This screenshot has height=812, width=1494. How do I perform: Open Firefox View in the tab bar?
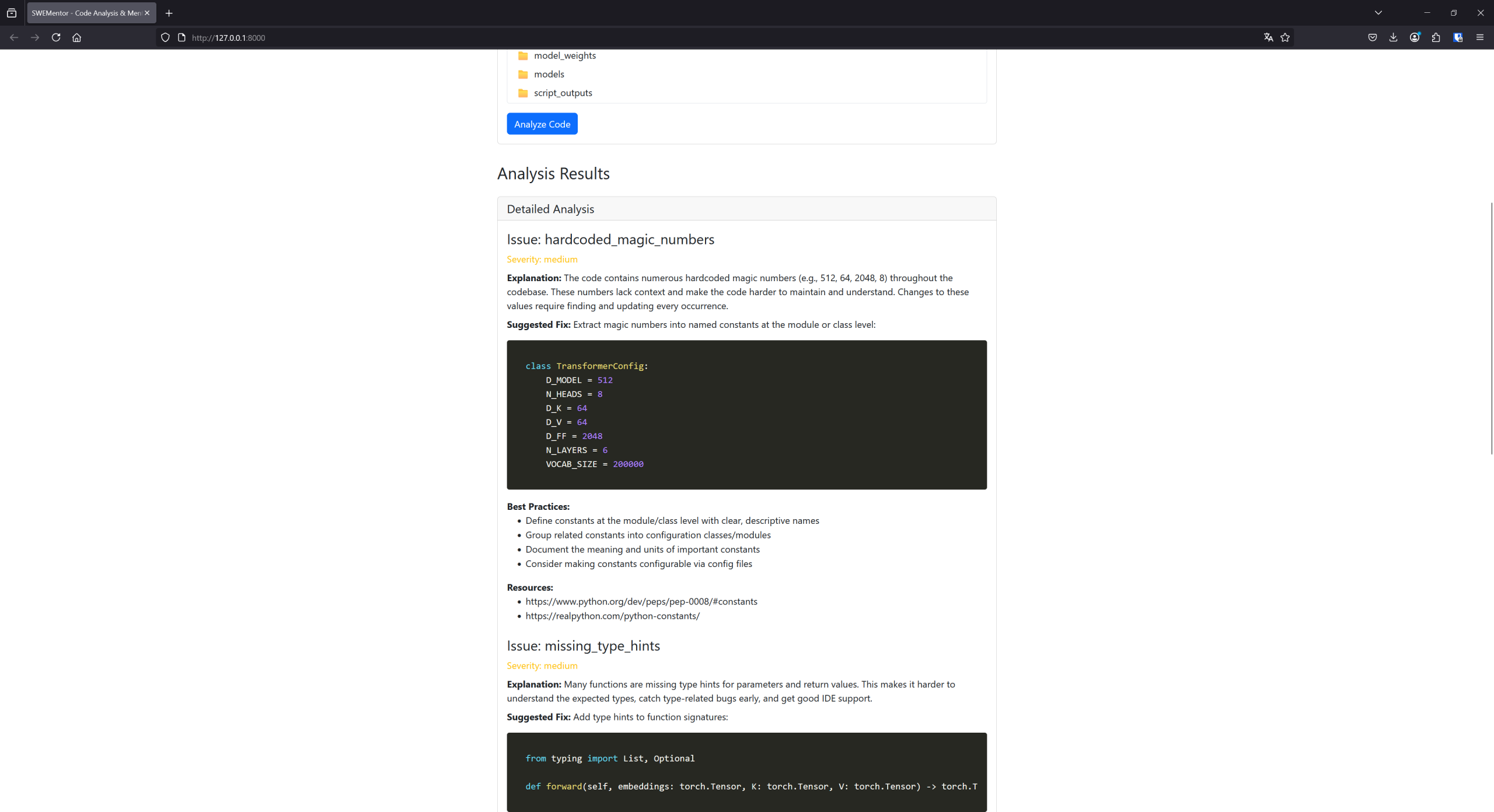pos(12,12)
